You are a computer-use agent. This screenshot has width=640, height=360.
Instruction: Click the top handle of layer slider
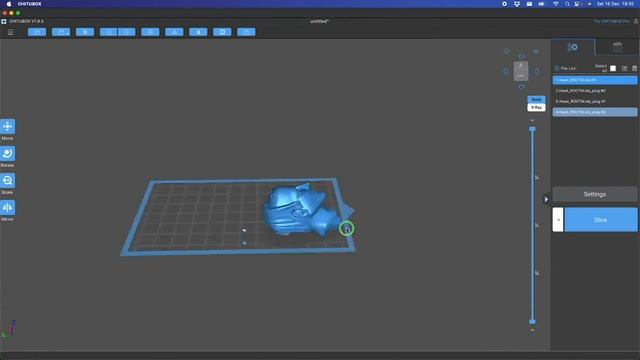532,129
